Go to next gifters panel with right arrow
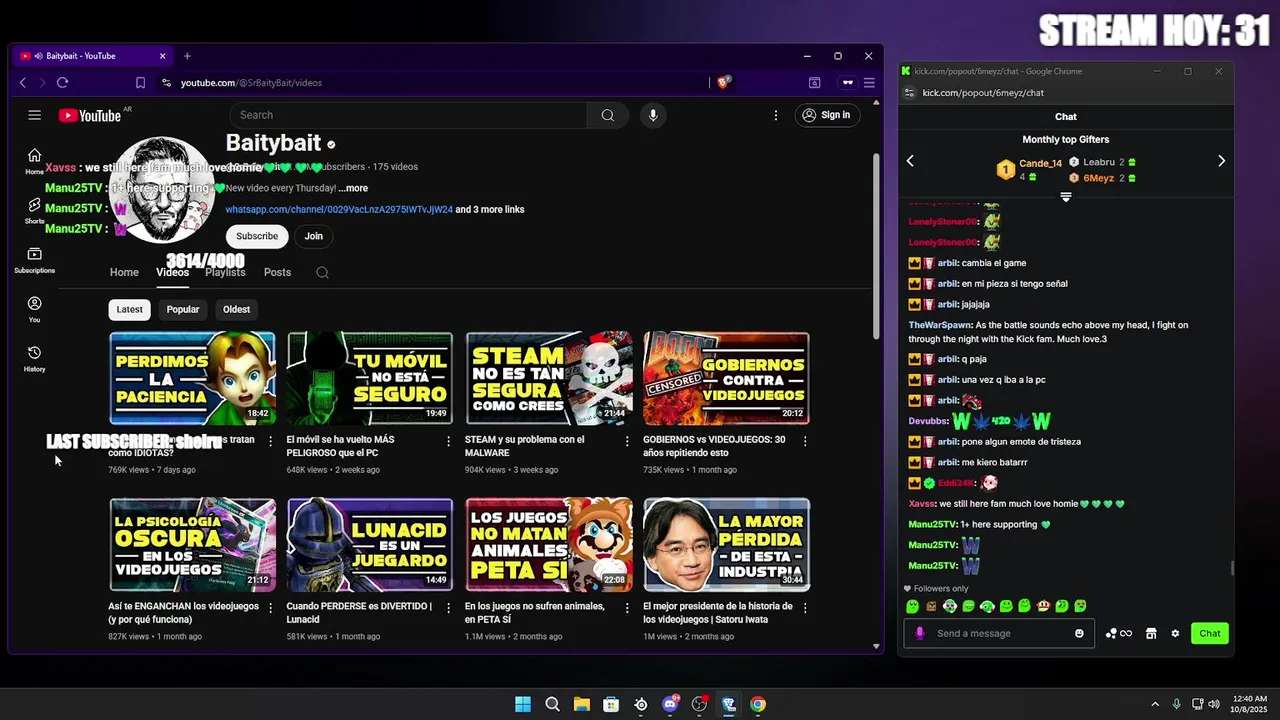The height and width of the screenshot is (720, 1280). (x=1221, y=161)
